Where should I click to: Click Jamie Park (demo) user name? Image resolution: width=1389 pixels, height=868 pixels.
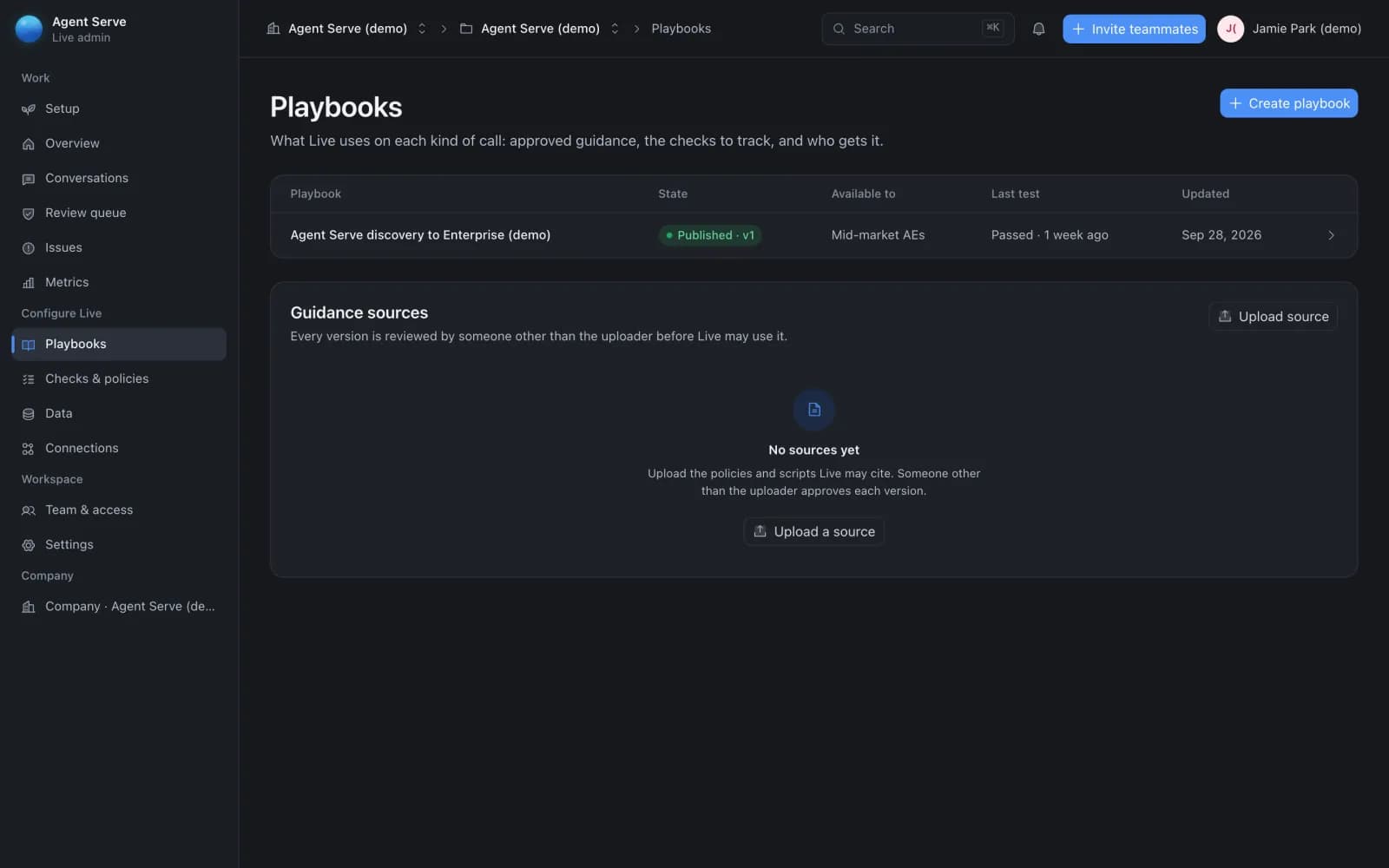click(1307, 29)
